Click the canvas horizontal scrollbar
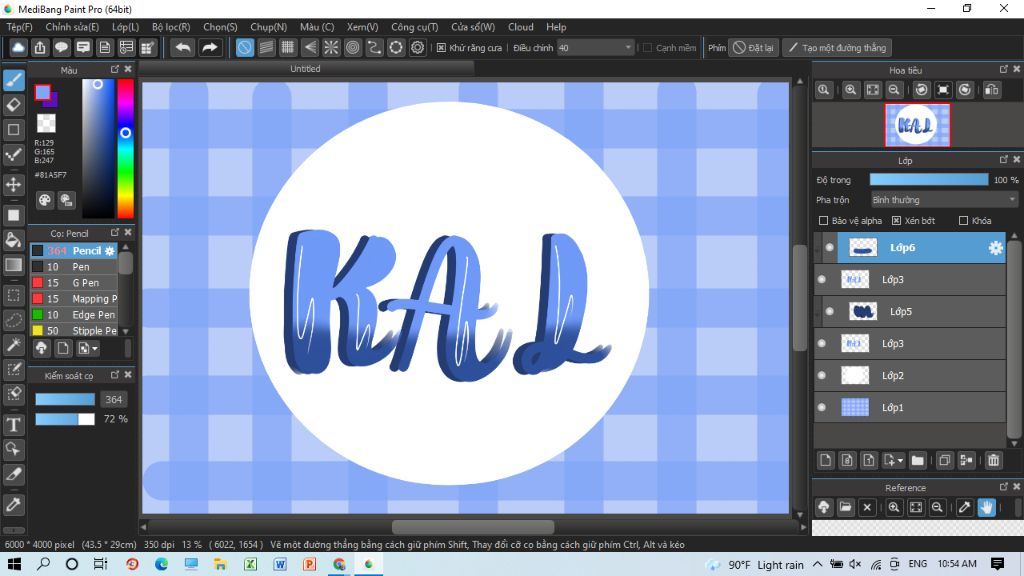1024x576 pixels. click(x=473, y=526)
